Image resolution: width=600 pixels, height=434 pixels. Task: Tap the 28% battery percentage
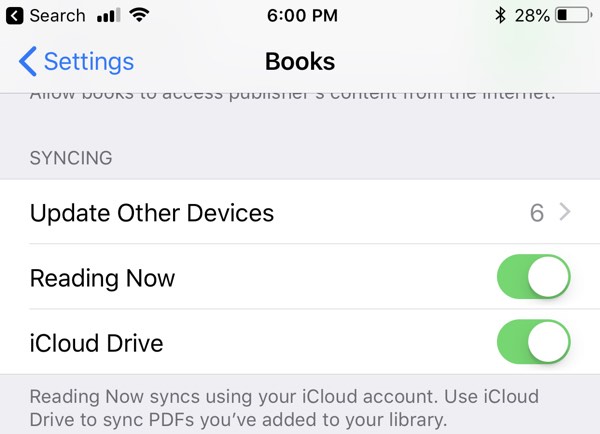click(x=532, y=16)
